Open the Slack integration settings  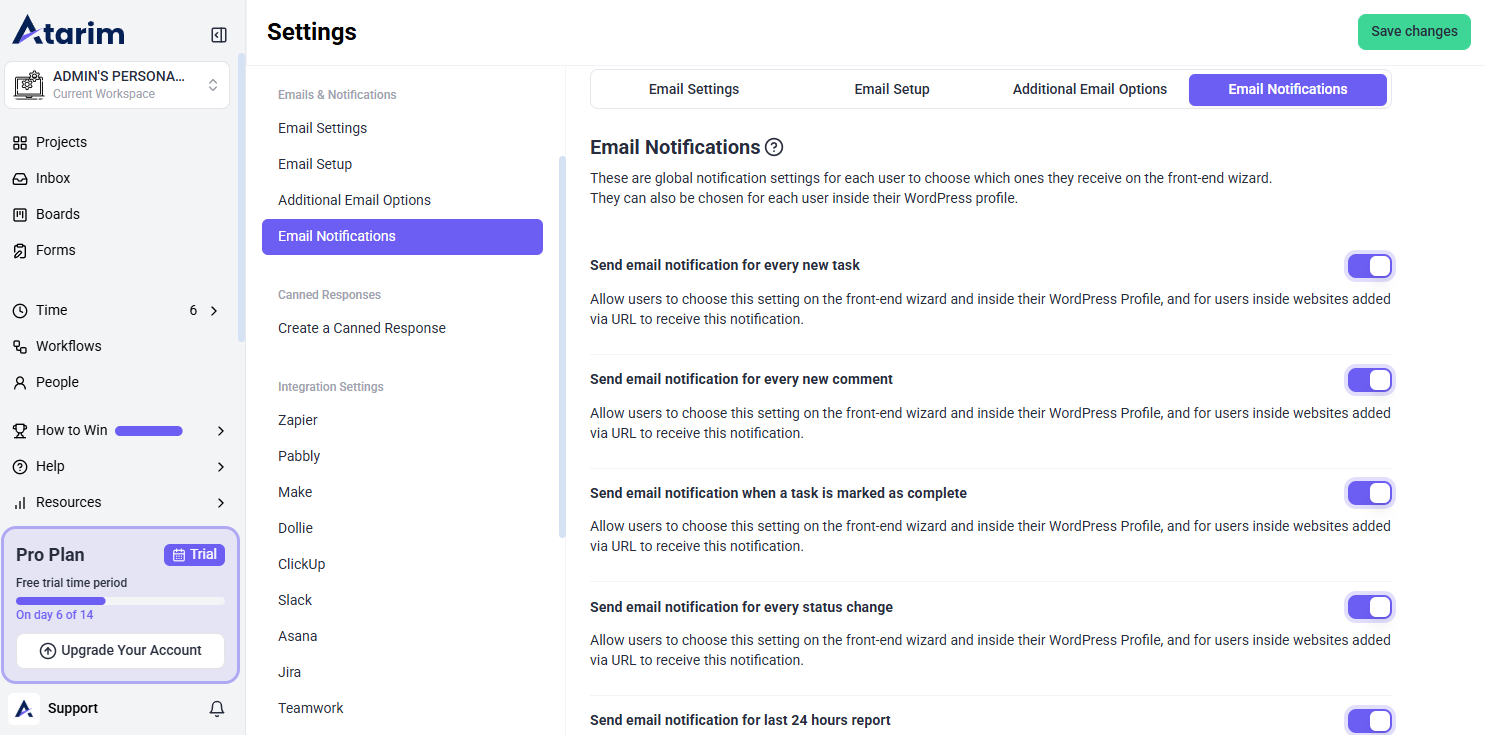tap(295, 600)
